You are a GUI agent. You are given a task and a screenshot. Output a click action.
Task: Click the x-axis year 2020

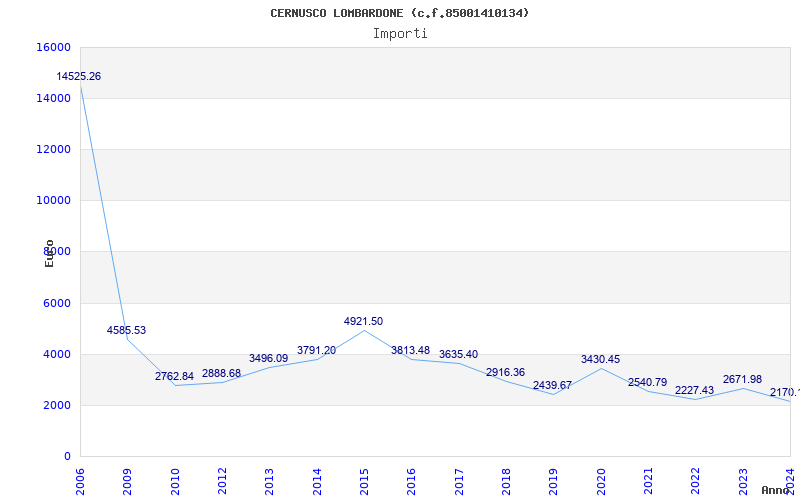(x=601, y=482)
